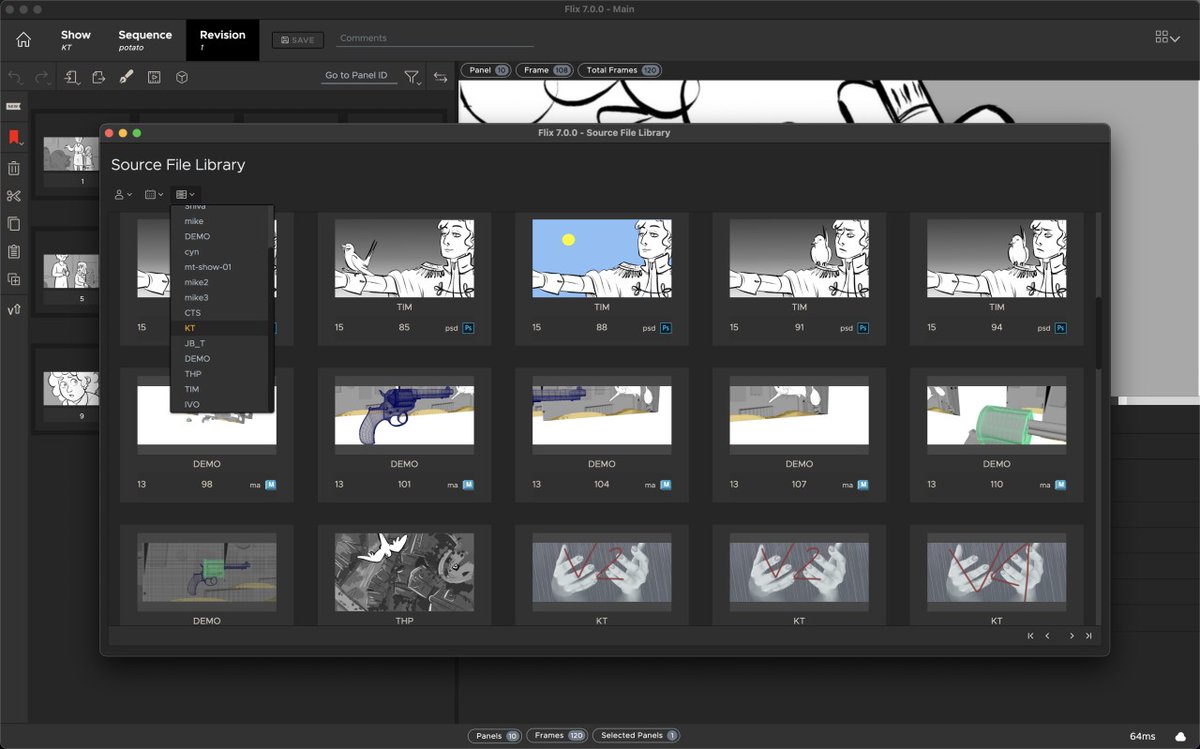
Task: Select the THP black-and-white thumbnail
Action: tap(404, 570)
